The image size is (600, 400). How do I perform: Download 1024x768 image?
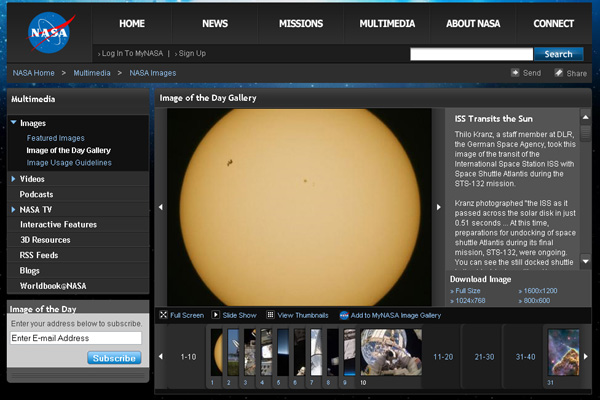[x=470, y=300]
